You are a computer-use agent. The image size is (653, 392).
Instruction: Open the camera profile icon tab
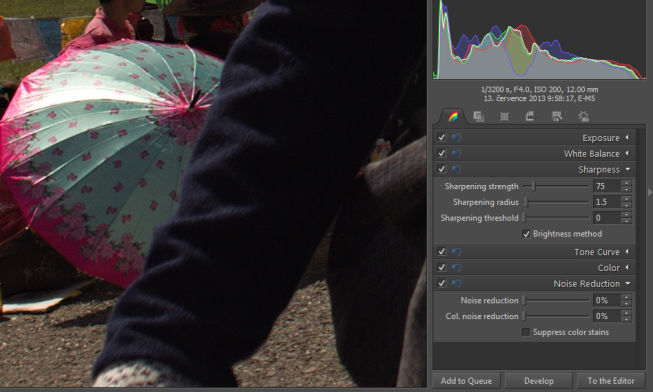(530, 117)
